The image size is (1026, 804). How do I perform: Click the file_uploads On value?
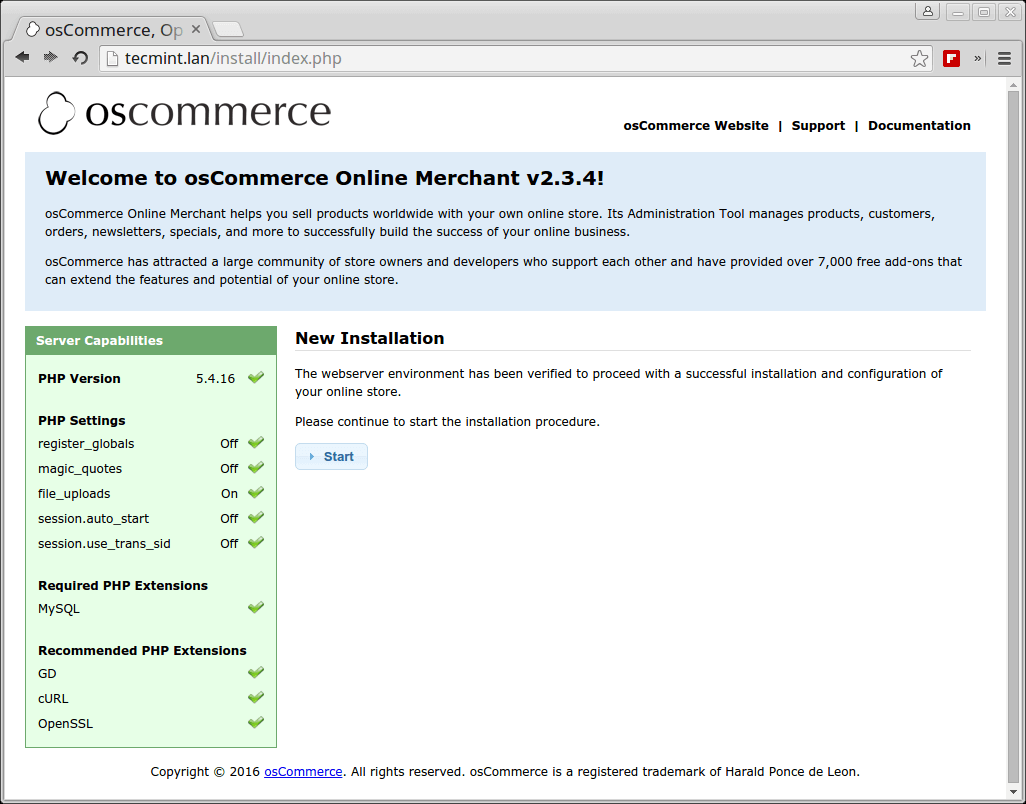point(229,494)
